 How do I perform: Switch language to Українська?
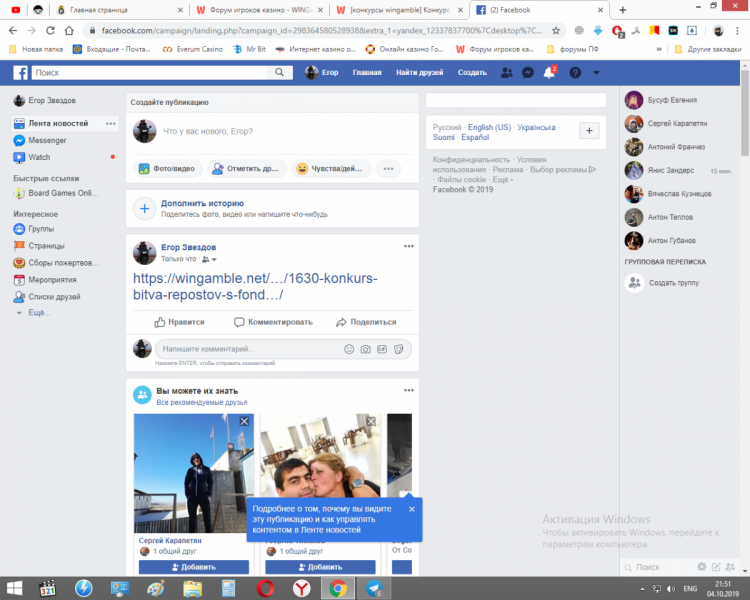(x=536, y=127)
